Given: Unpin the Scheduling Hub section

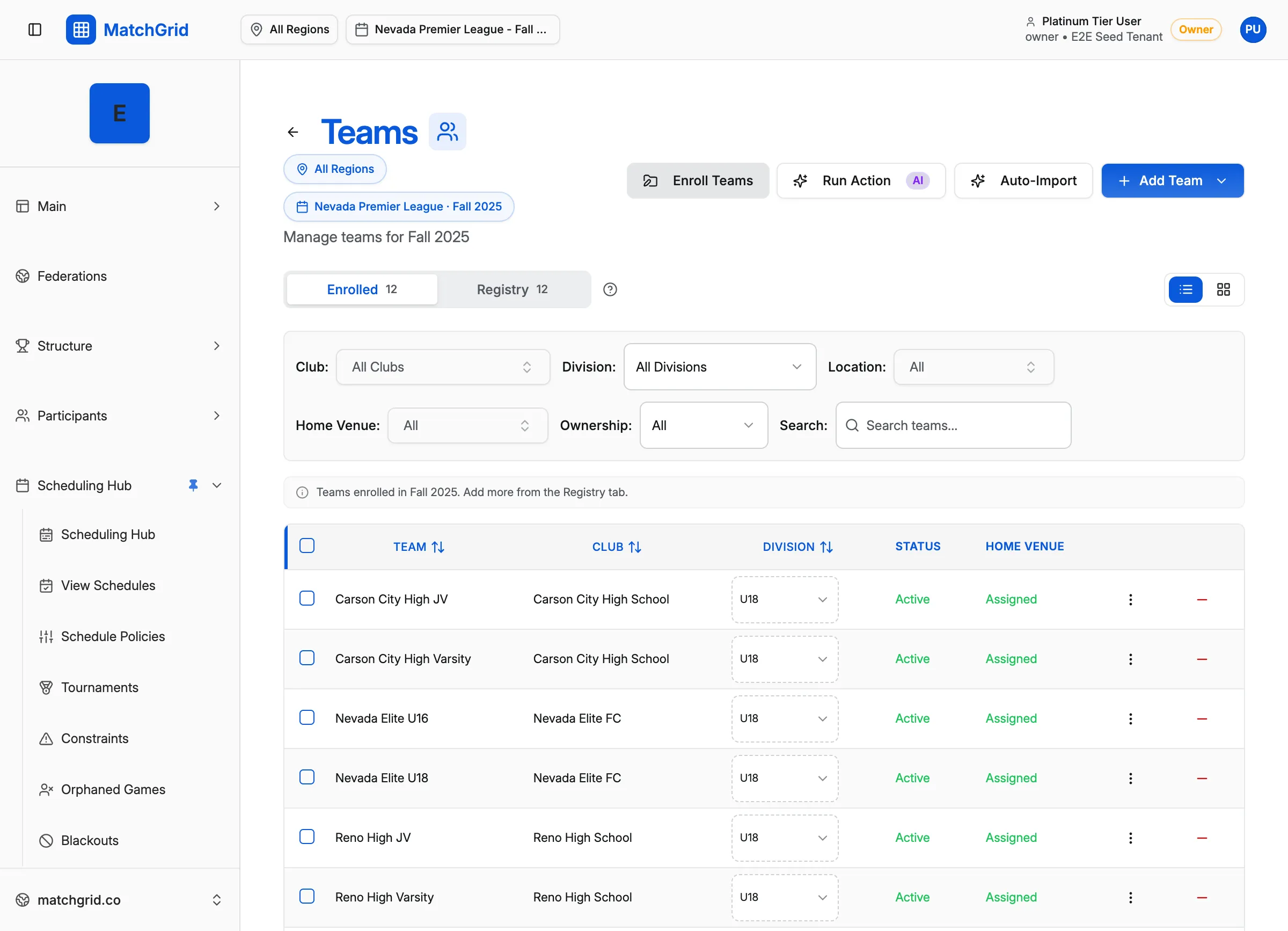Looking at the screenshot, I should pyautogui.click(x=193, y=485).
